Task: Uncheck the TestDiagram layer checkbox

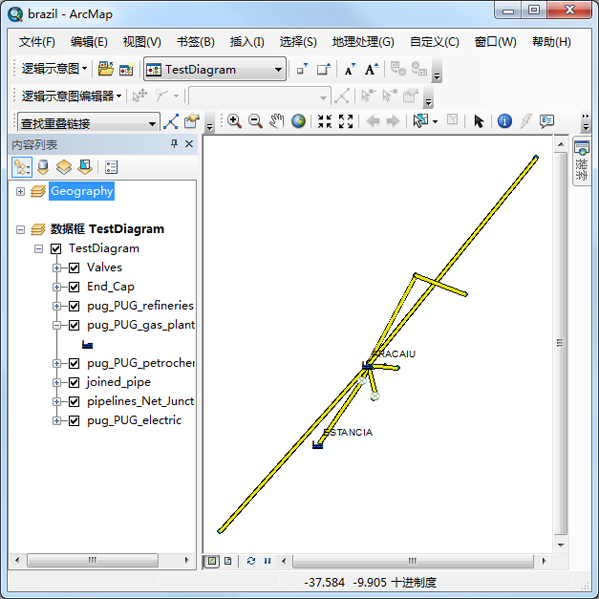Action: tap(56, 249)
